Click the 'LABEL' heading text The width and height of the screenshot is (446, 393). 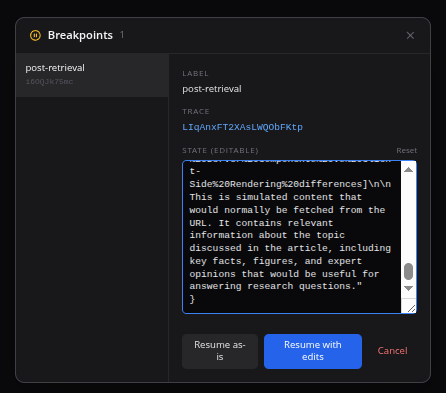tap(195, 74)
